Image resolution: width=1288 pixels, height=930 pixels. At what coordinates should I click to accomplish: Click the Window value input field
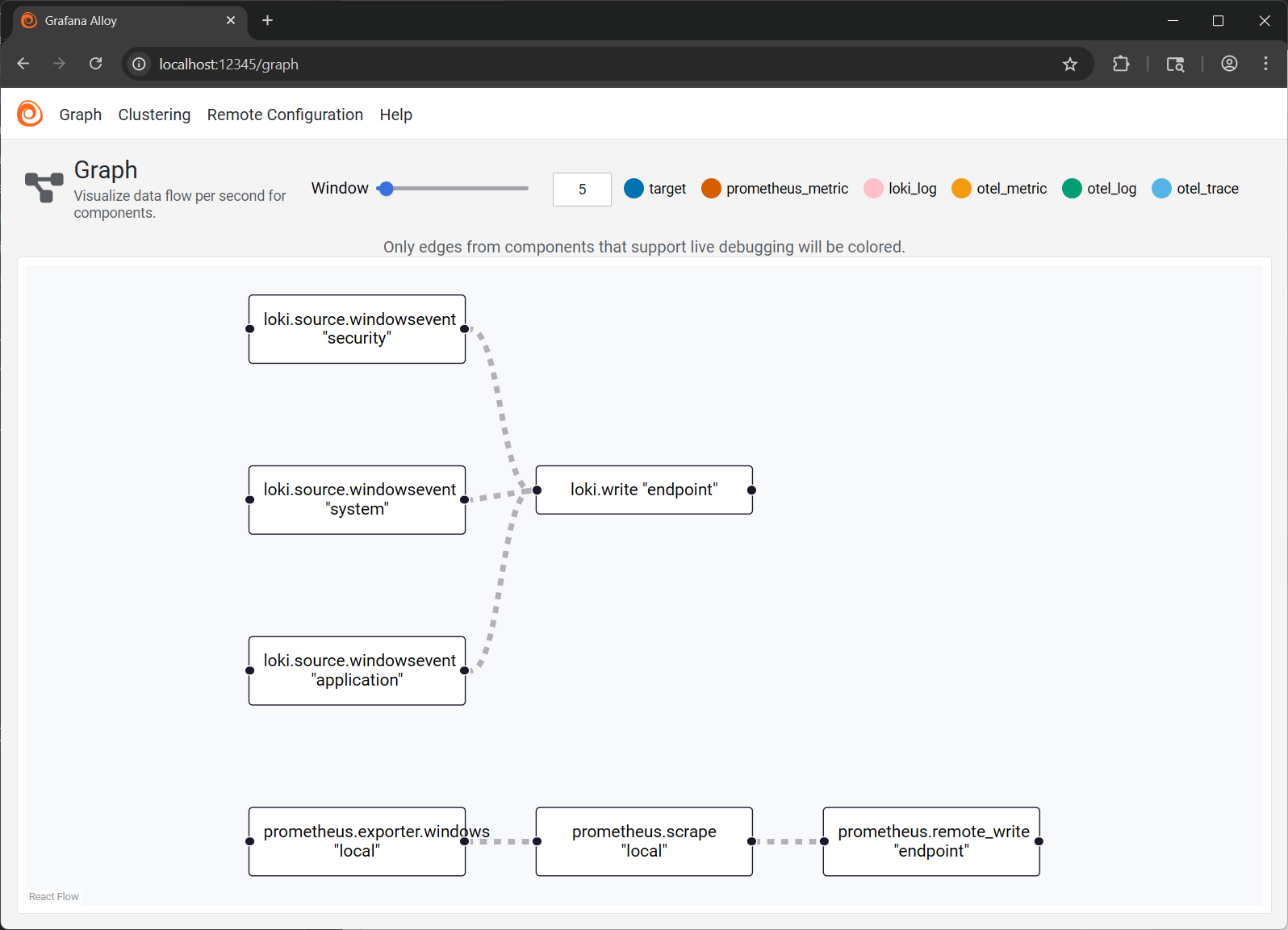(x=582, y=190)
